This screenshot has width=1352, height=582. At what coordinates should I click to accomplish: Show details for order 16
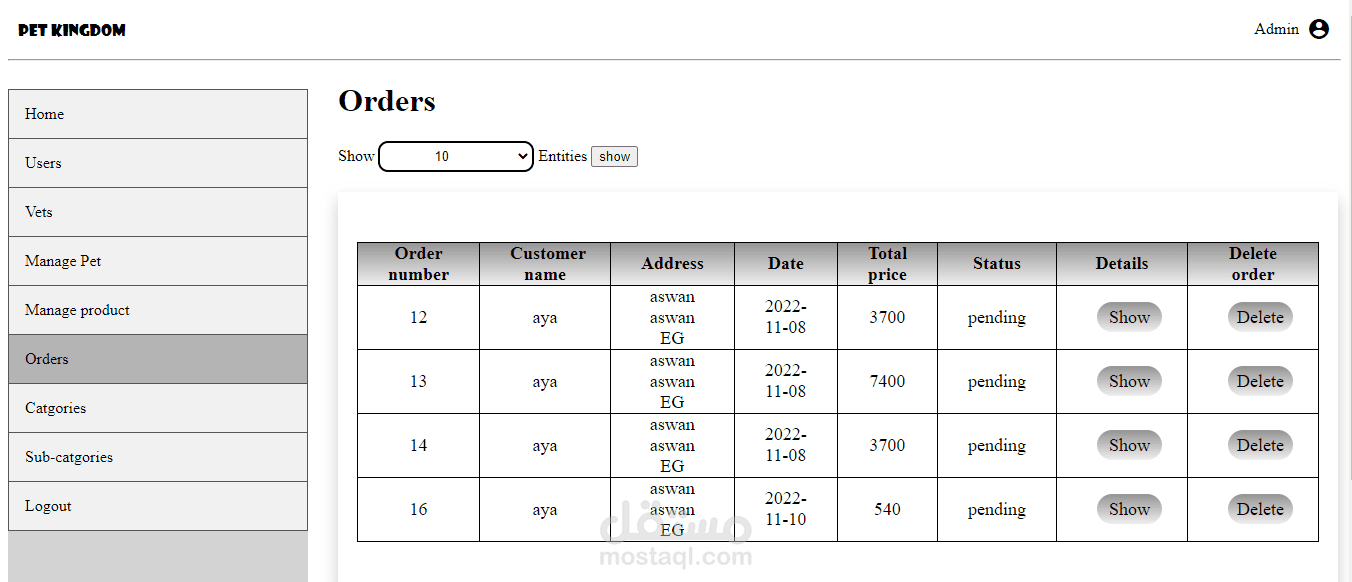tap(1129, 509)
